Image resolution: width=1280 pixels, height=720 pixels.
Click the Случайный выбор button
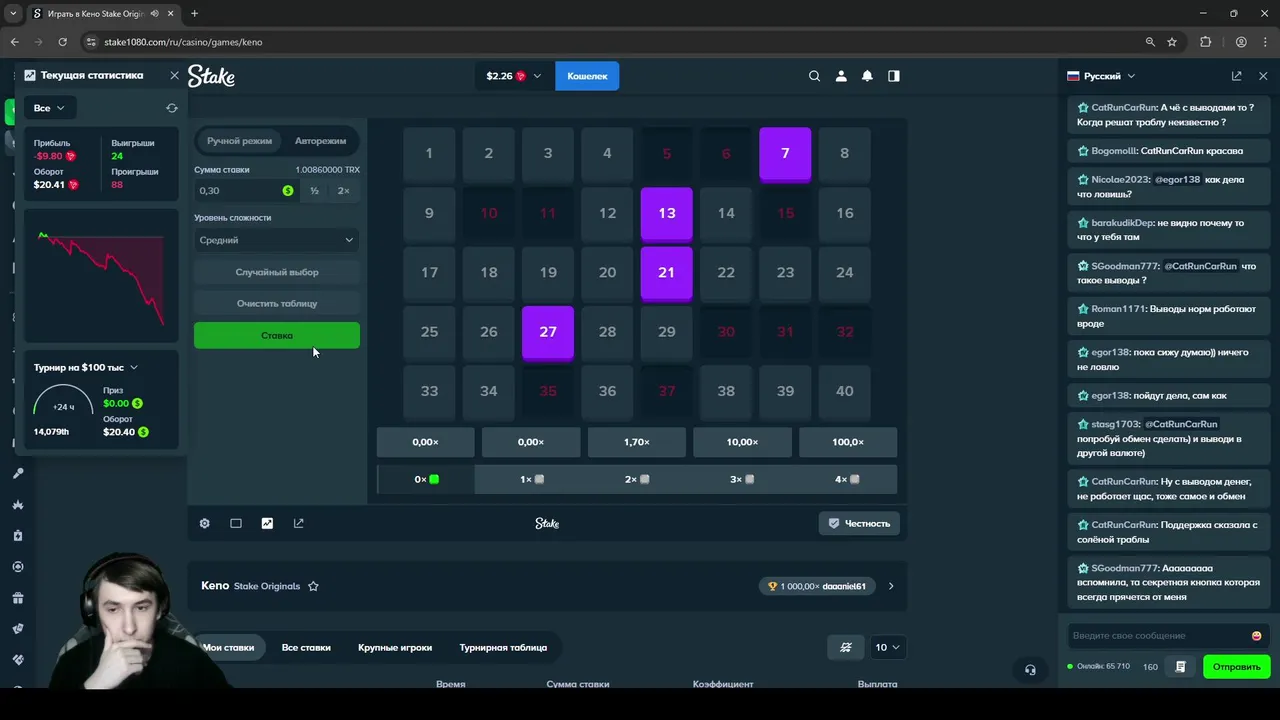click(x=277, y=272)
